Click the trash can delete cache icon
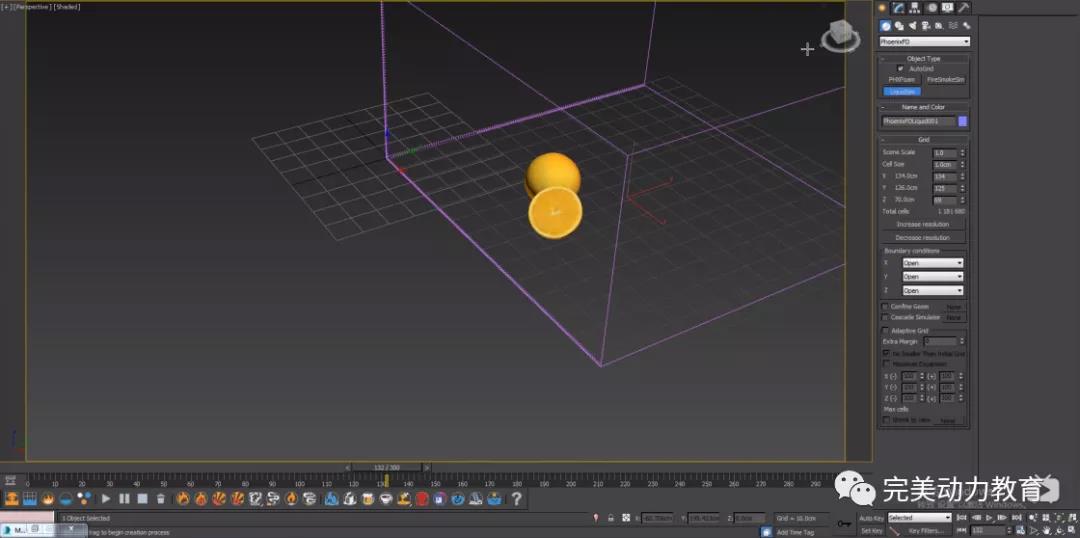 (161, 498)
